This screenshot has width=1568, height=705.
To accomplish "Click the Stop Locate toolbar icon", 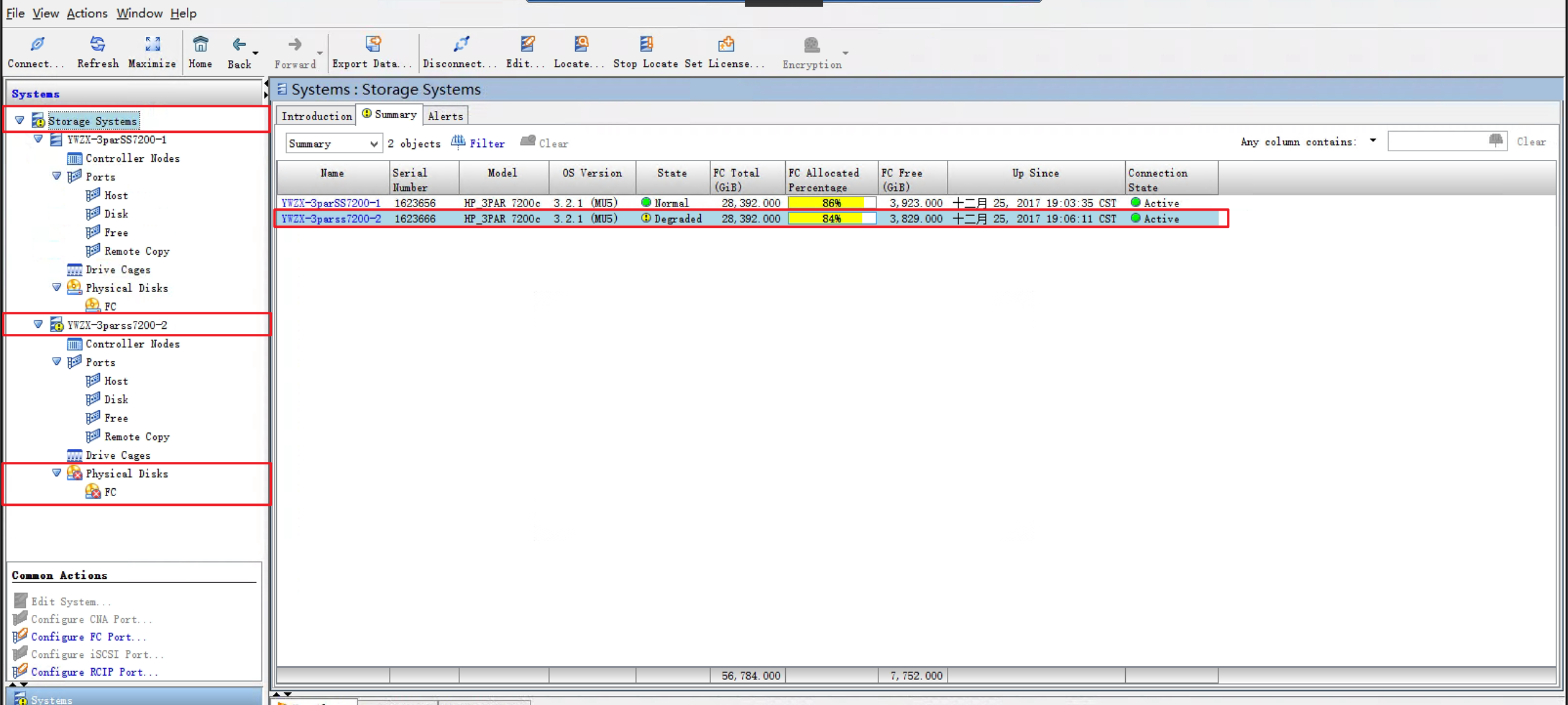I will [646, 45].
